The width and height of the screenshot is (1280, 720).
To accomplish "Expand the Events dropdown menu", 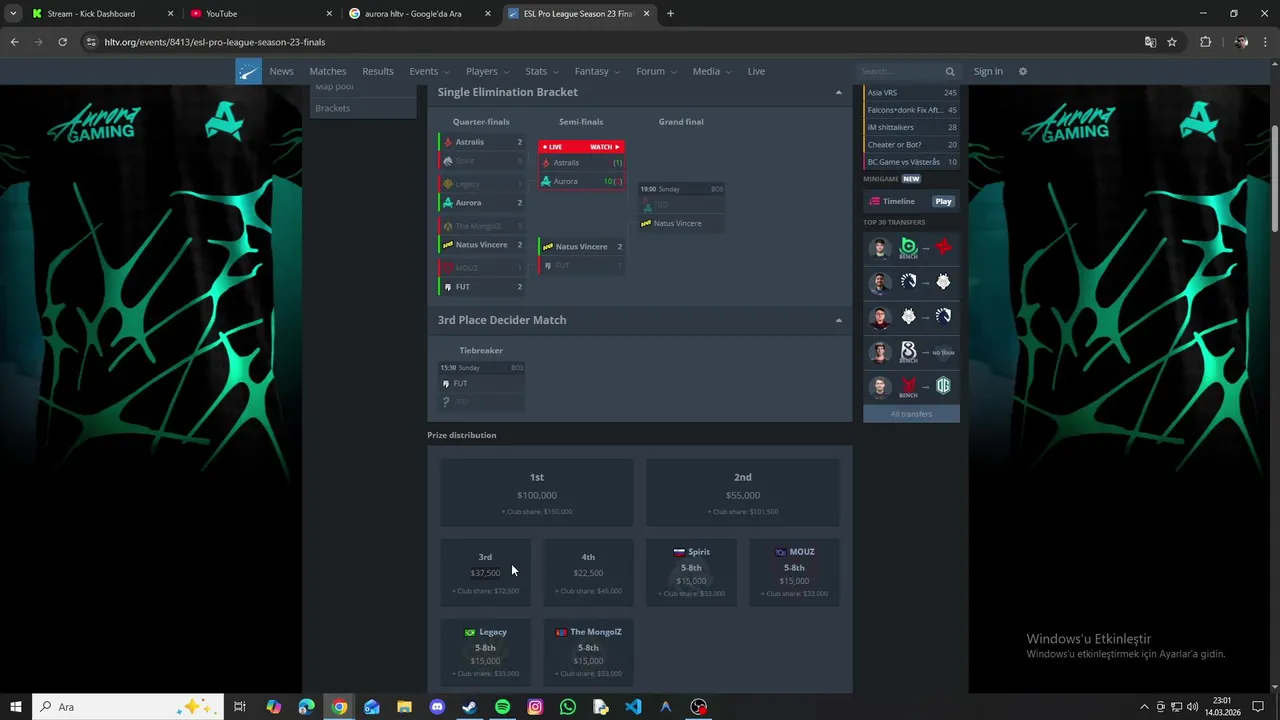I will [x=429, y=71].
